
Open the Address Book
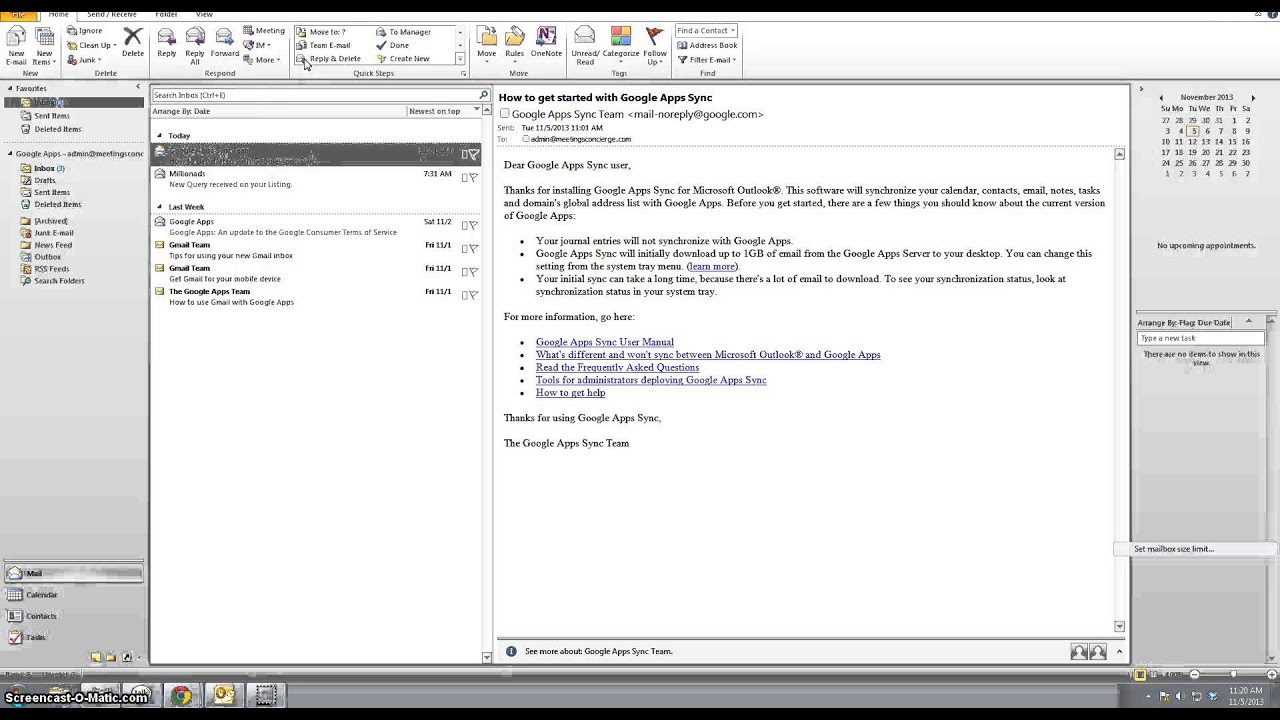pos(707,45)
